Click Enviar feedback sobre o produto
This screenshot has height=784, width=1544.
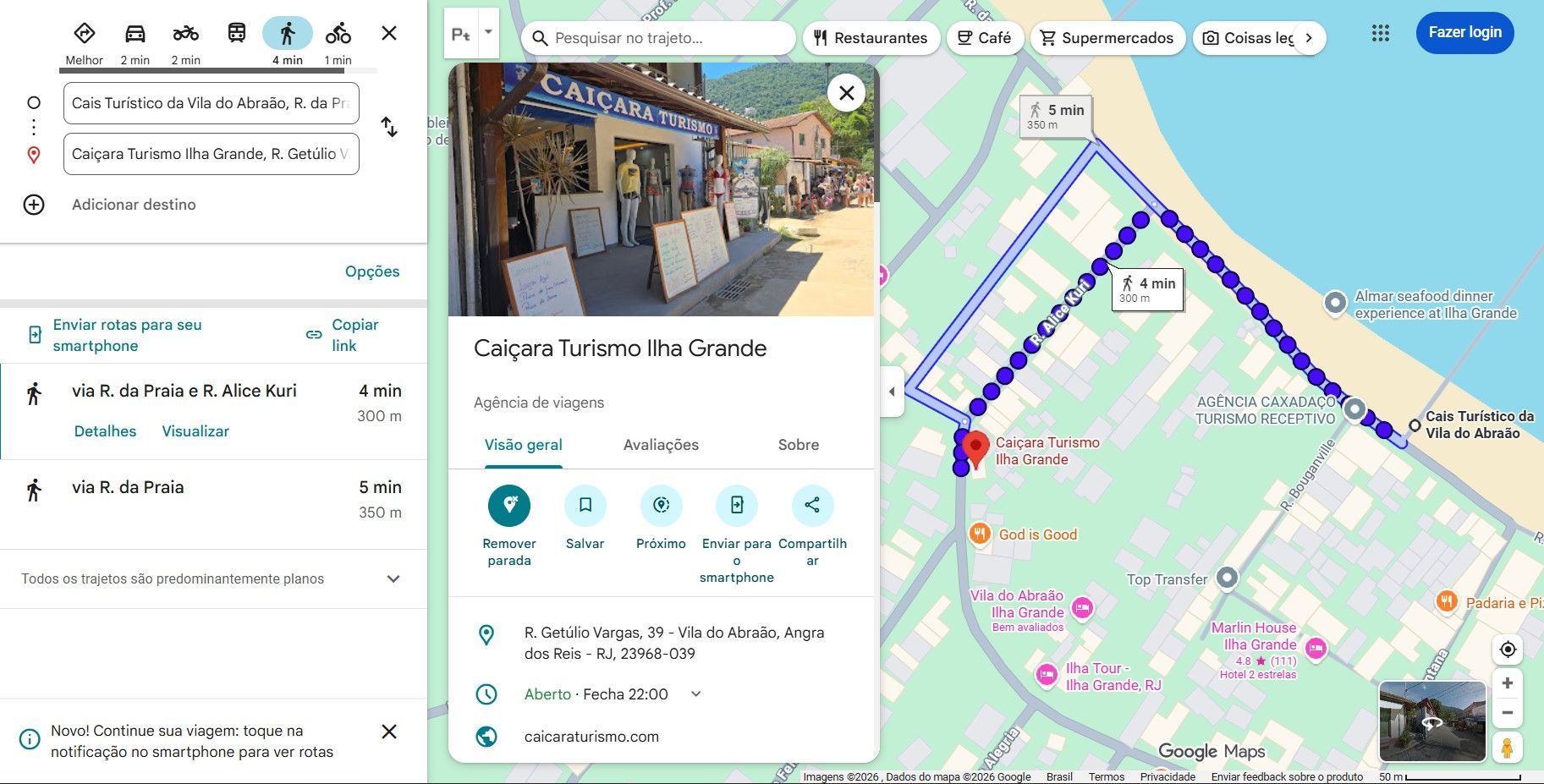(1287, 776)
